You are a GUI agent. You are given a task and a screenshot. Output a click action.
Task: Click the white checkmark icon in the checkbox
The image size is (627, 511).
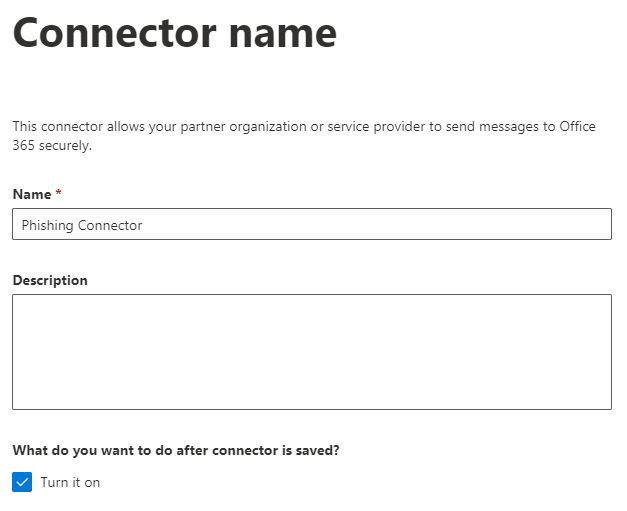(x=22, y=482)
